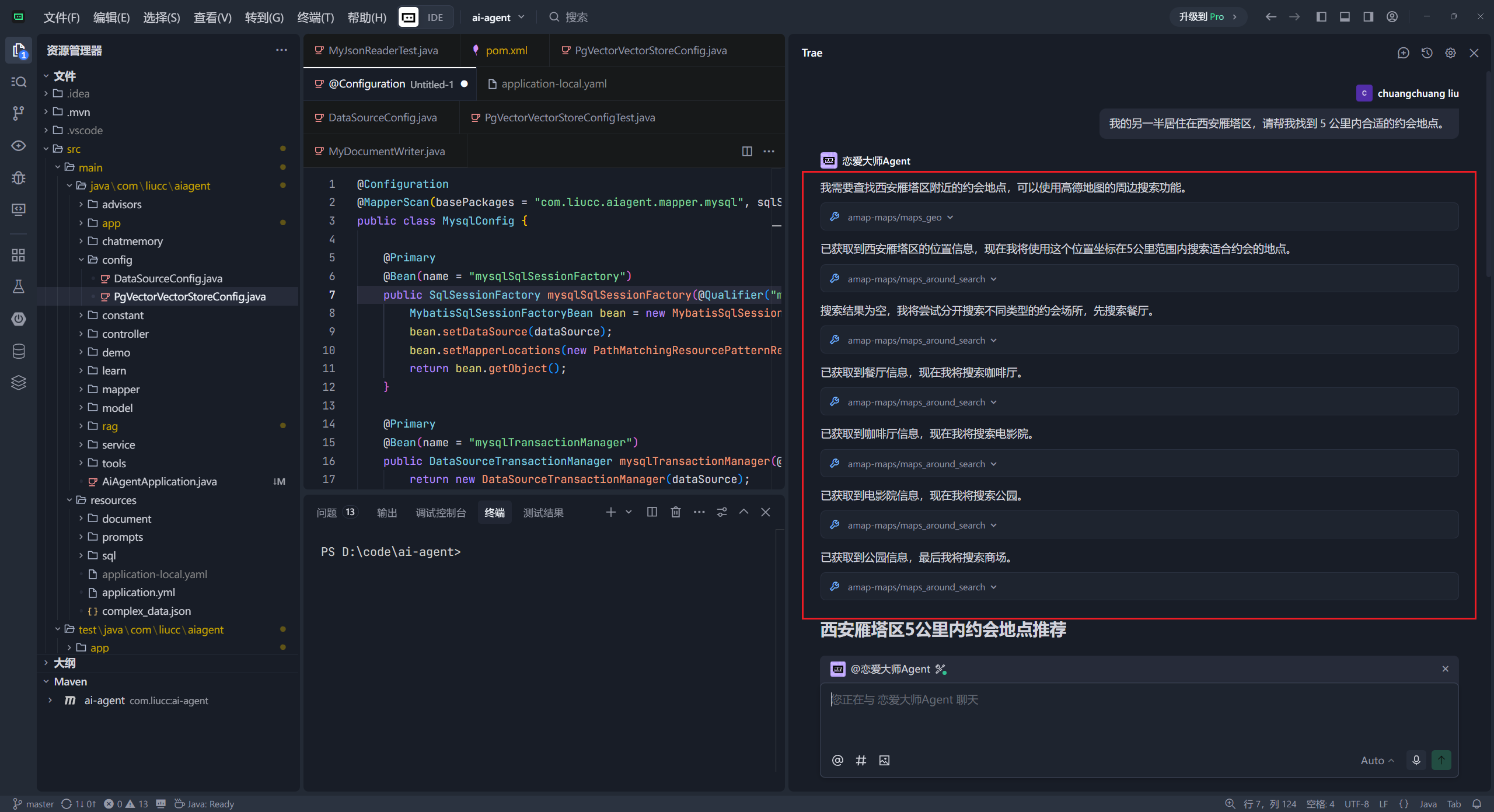1494x812 pixels.
Task: Send the chat message with green arrow
Action: (x=1441, y=760)
